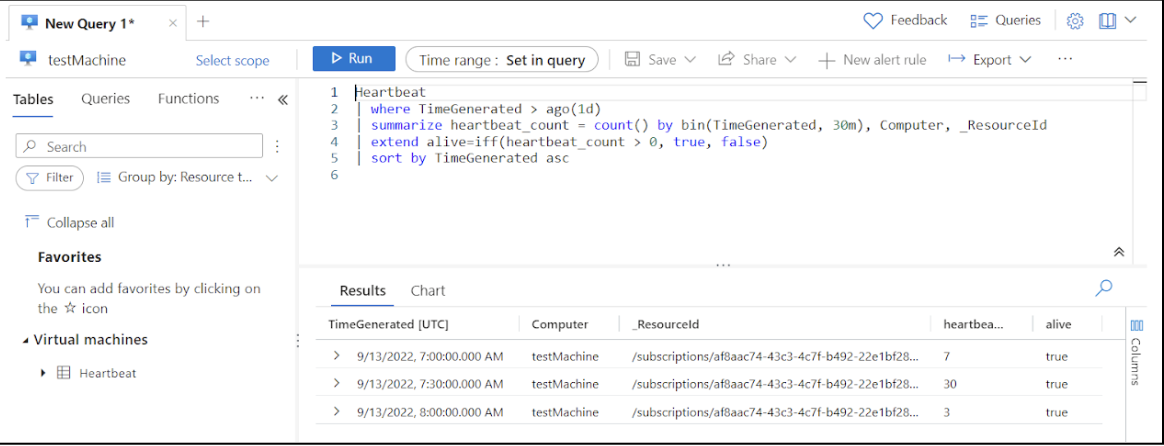Screen dimensions: 1164x446
Task: Switch to the Results tab
Action: point(362,291)
